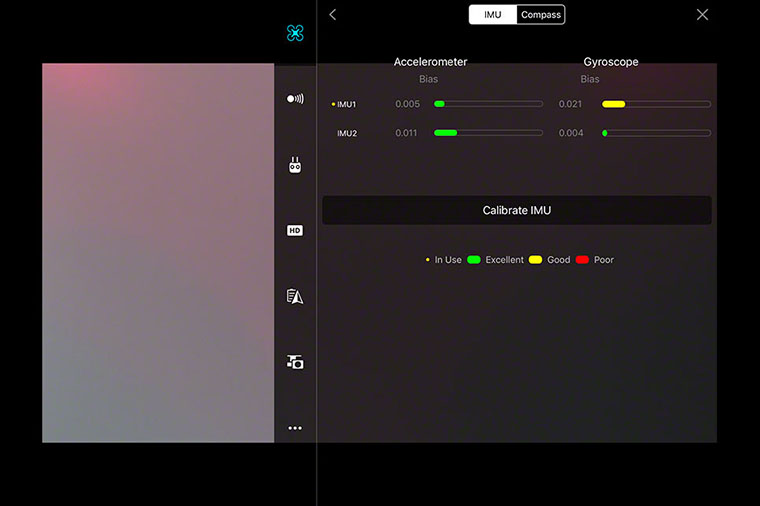Click IMU2 accelerometer bias bar
760x506 pixels.
tap(489, 133)
